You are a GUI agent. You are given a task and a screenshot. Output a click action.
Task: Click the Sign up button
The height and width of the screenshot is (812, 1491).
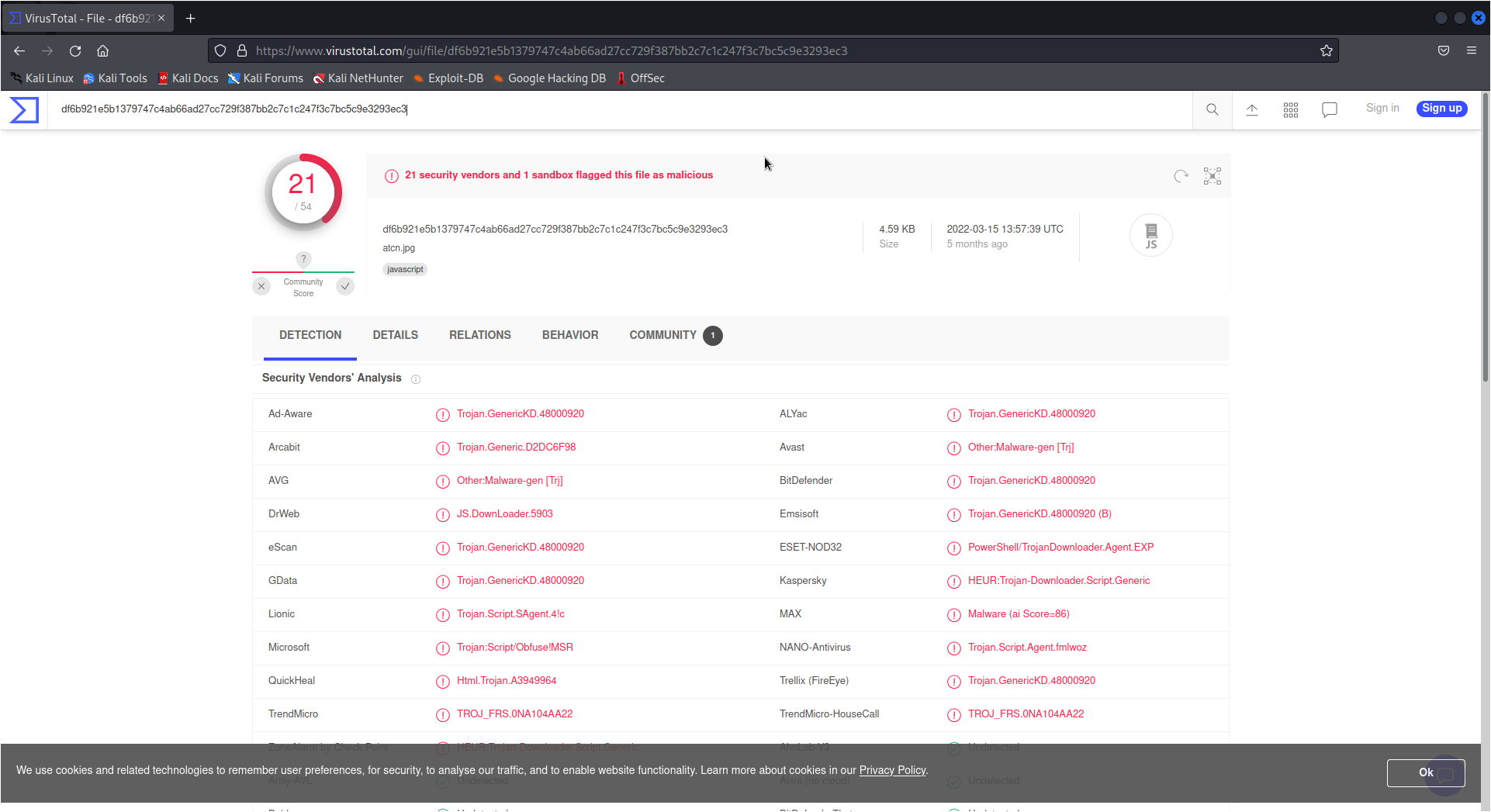pos(1442,109)
